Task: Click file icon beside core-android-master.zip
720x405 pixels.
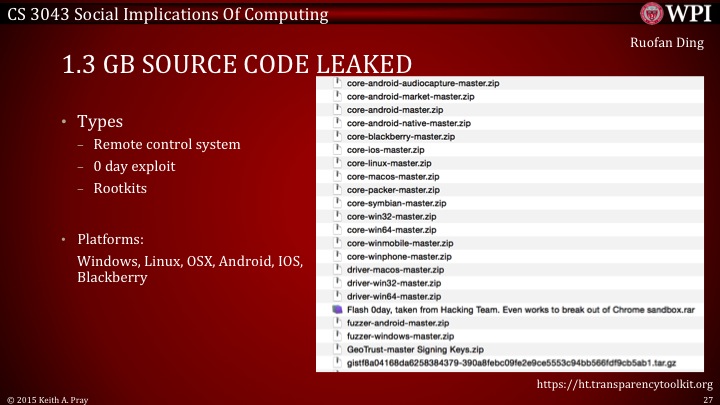Action: (338, 109)
